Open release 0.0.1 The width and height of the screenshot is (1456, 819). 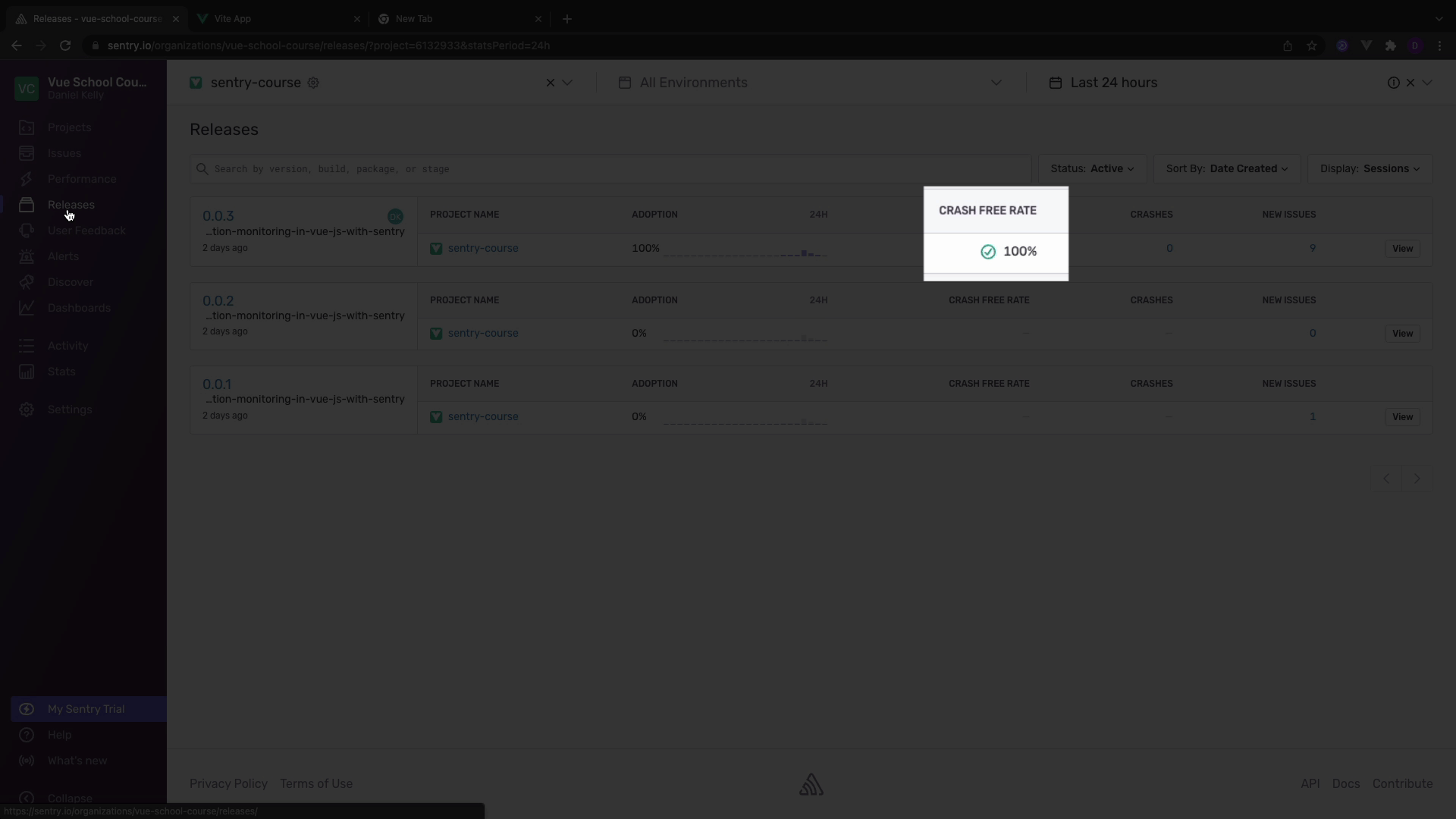point(217,384)
